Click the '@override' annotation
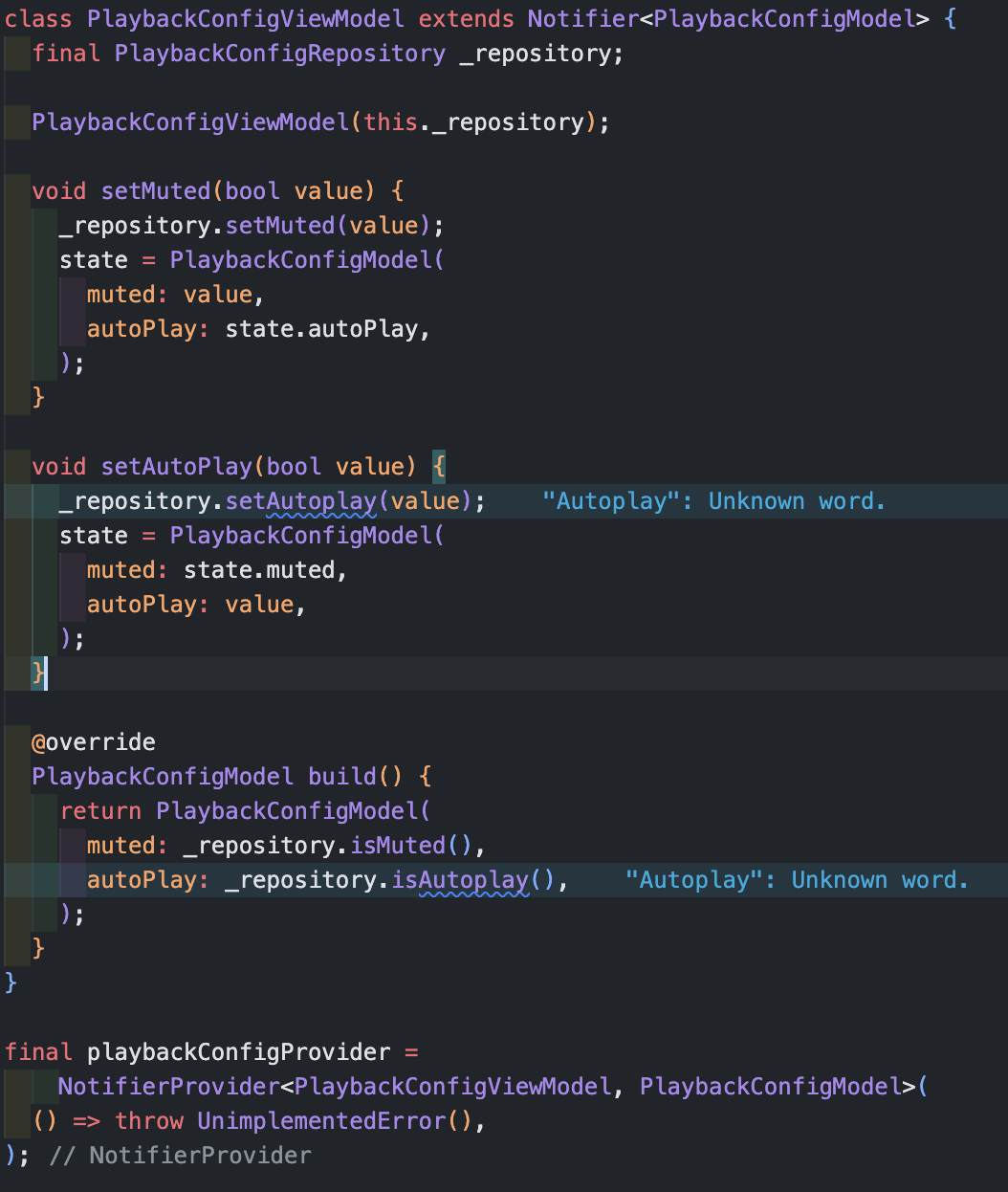 [x=94, y=741]
